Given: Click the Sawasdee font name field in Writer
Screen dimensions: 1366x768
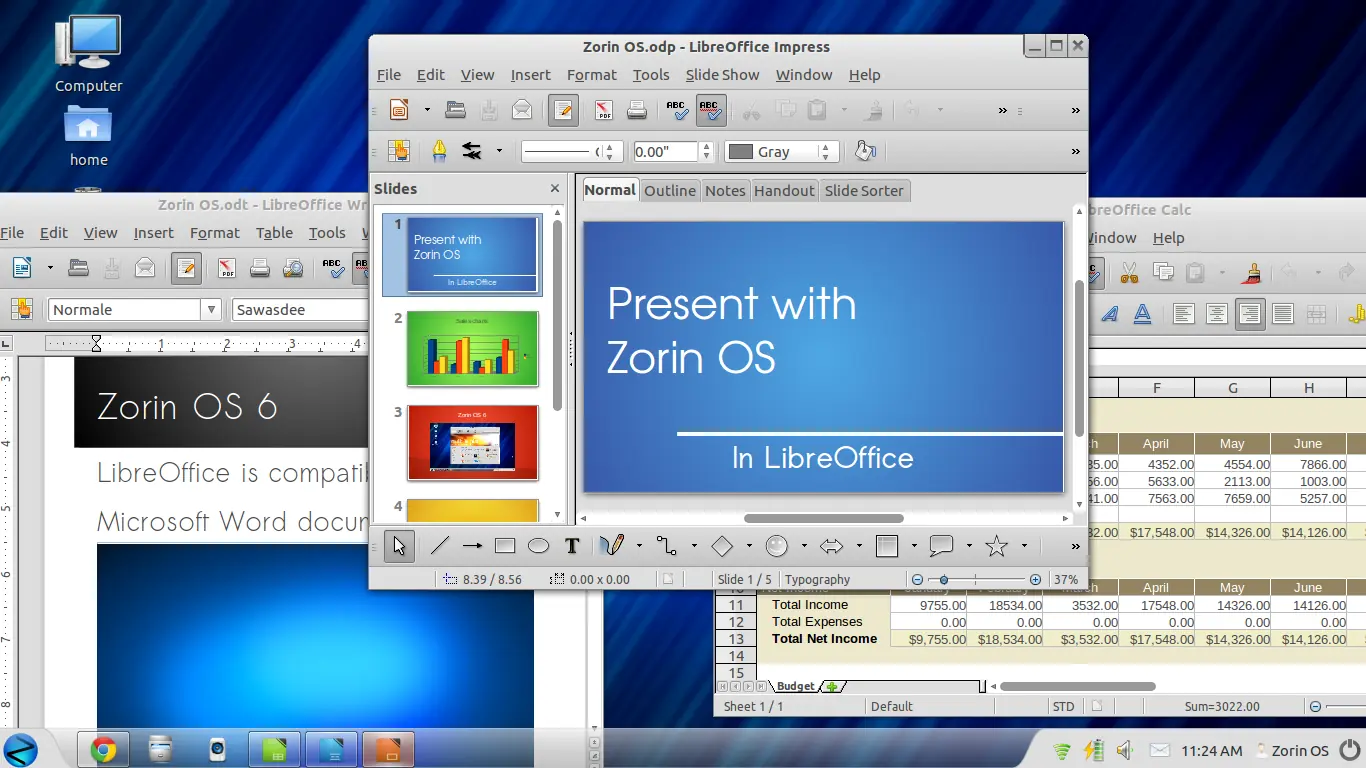Looking at the screenshot, I should pos(300,310).
